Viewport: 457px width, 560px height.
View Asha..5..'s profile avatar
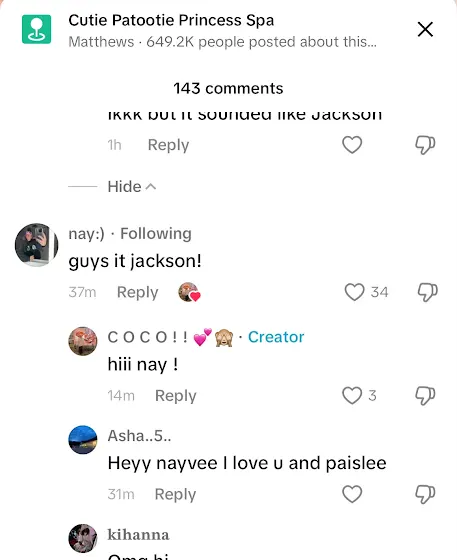(x=83, y=440)
